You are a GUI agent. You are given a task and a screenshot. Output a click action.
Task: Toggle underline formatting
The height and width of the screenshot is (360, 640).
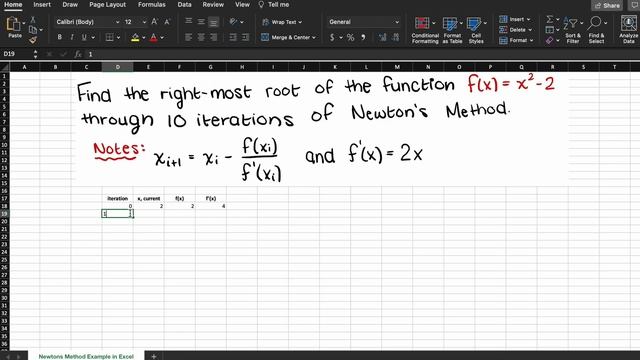point(84,37)
